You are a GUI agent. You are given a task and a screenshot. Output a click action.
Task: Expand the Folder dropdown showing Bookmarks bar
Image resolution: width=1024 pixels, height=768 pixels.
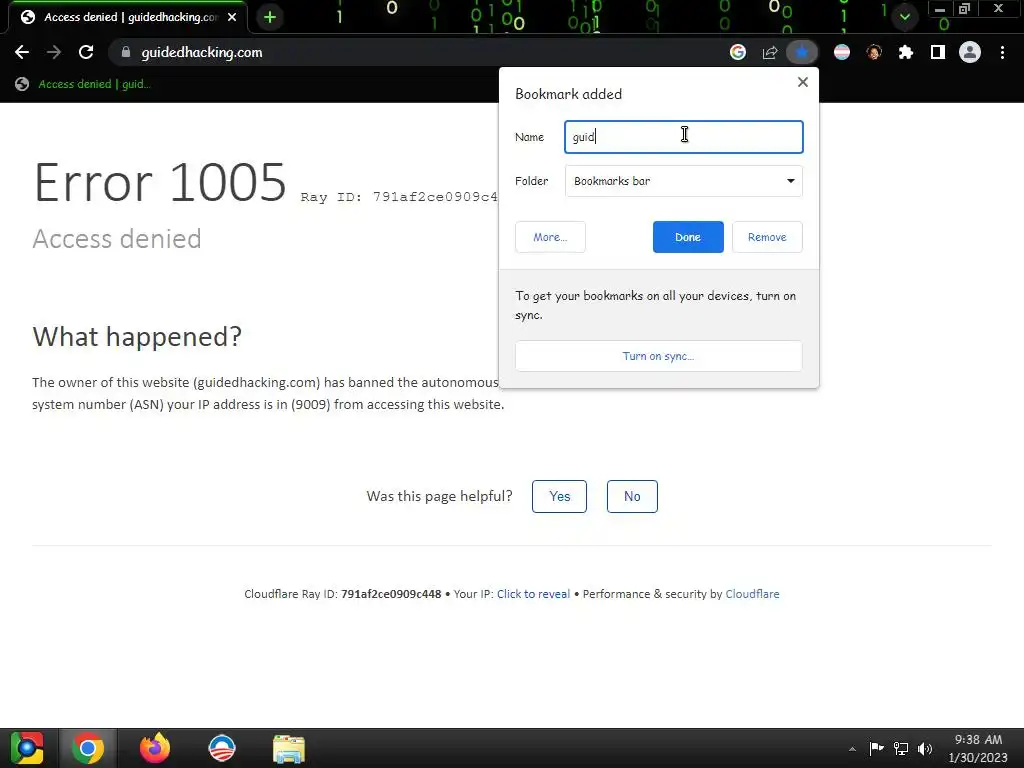click(684, 181)
